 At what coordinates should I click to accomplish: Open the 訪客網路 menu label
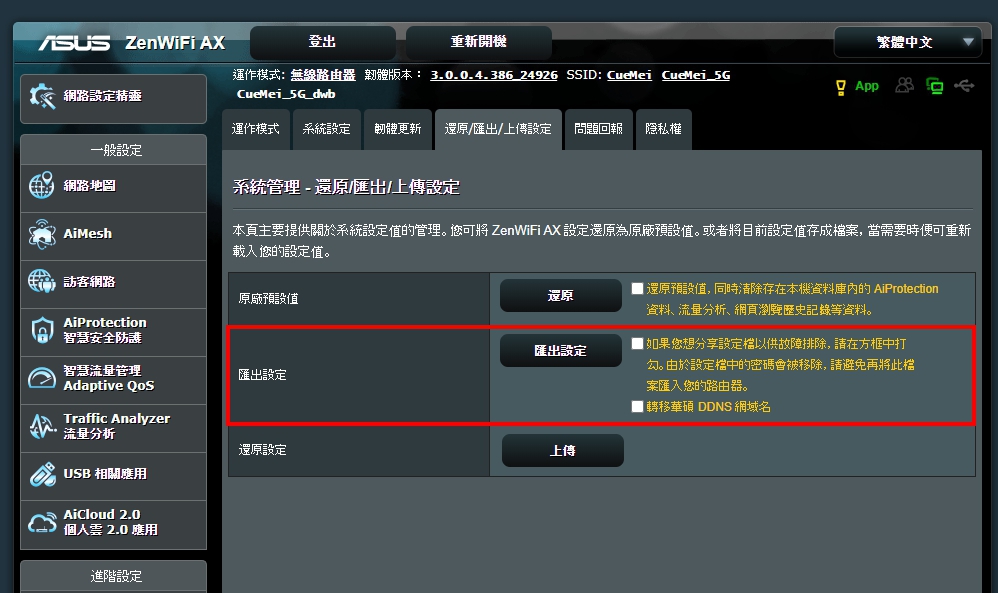click(89, 281)
